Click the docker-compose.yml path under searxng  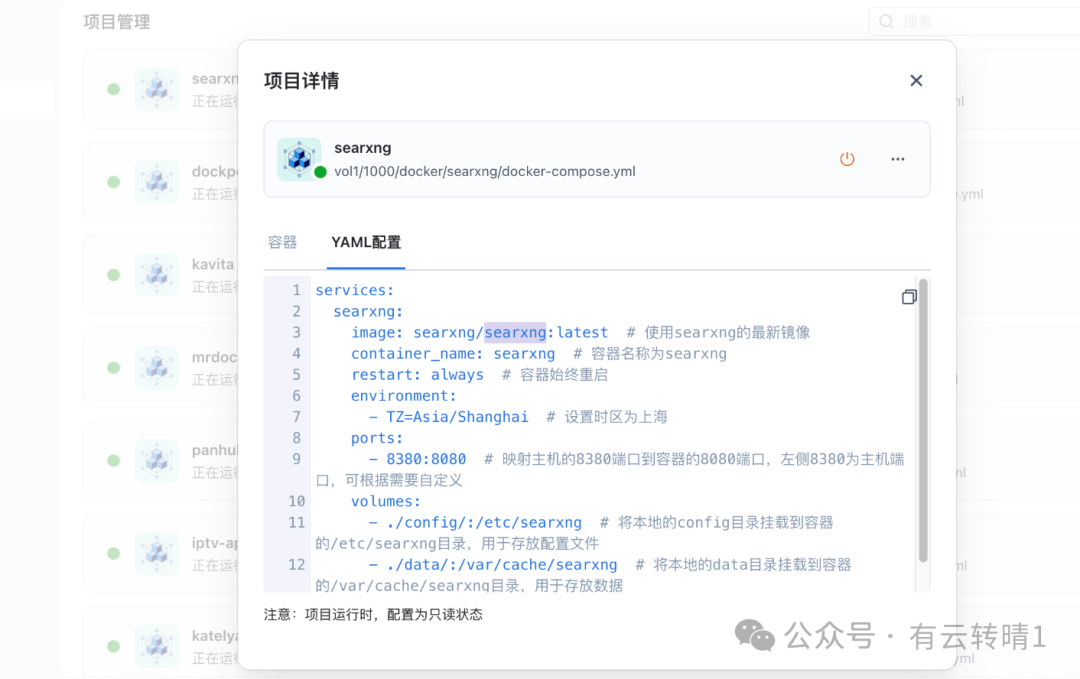click(485, 171)
